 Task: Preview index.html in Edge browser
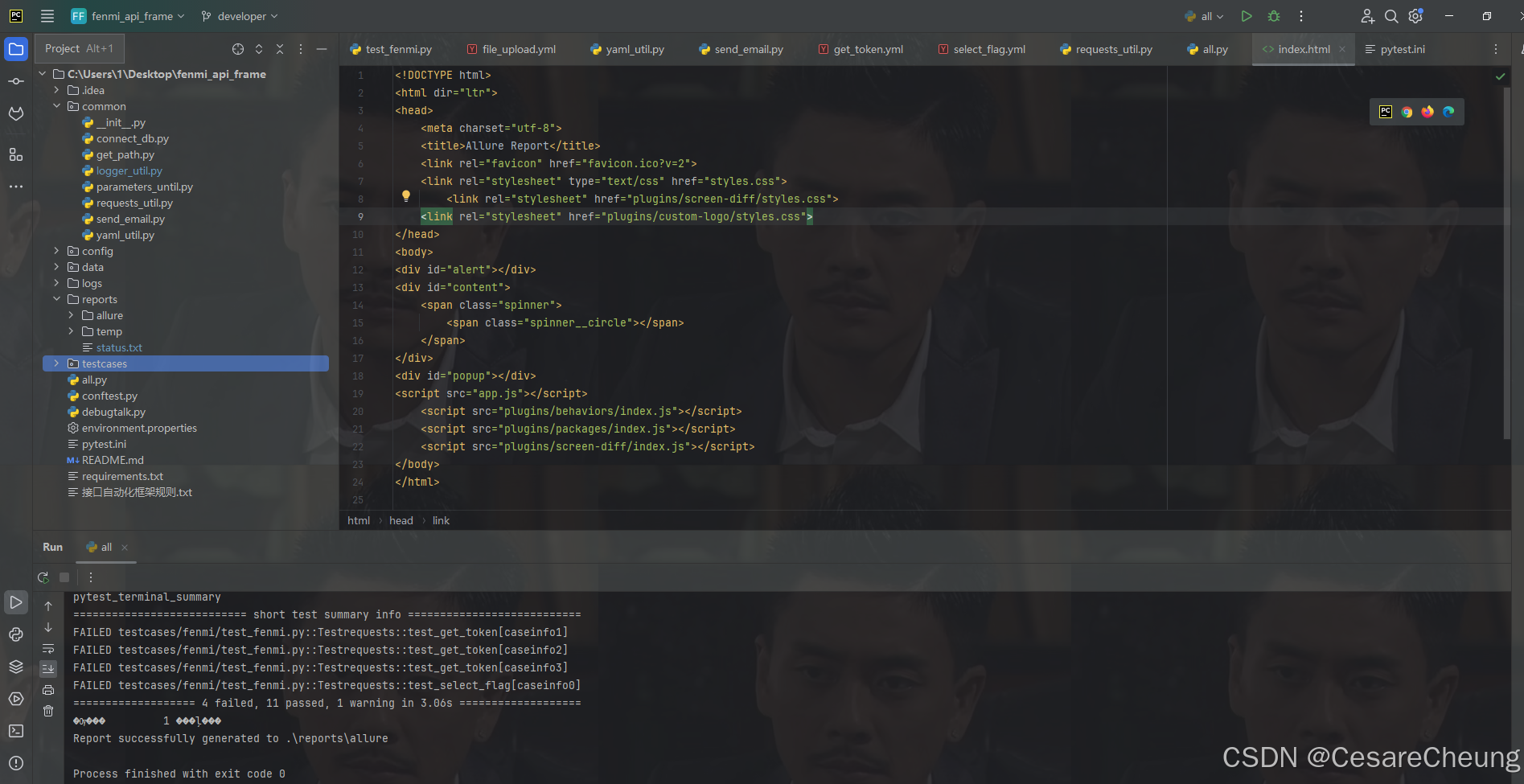point(1448,112)
